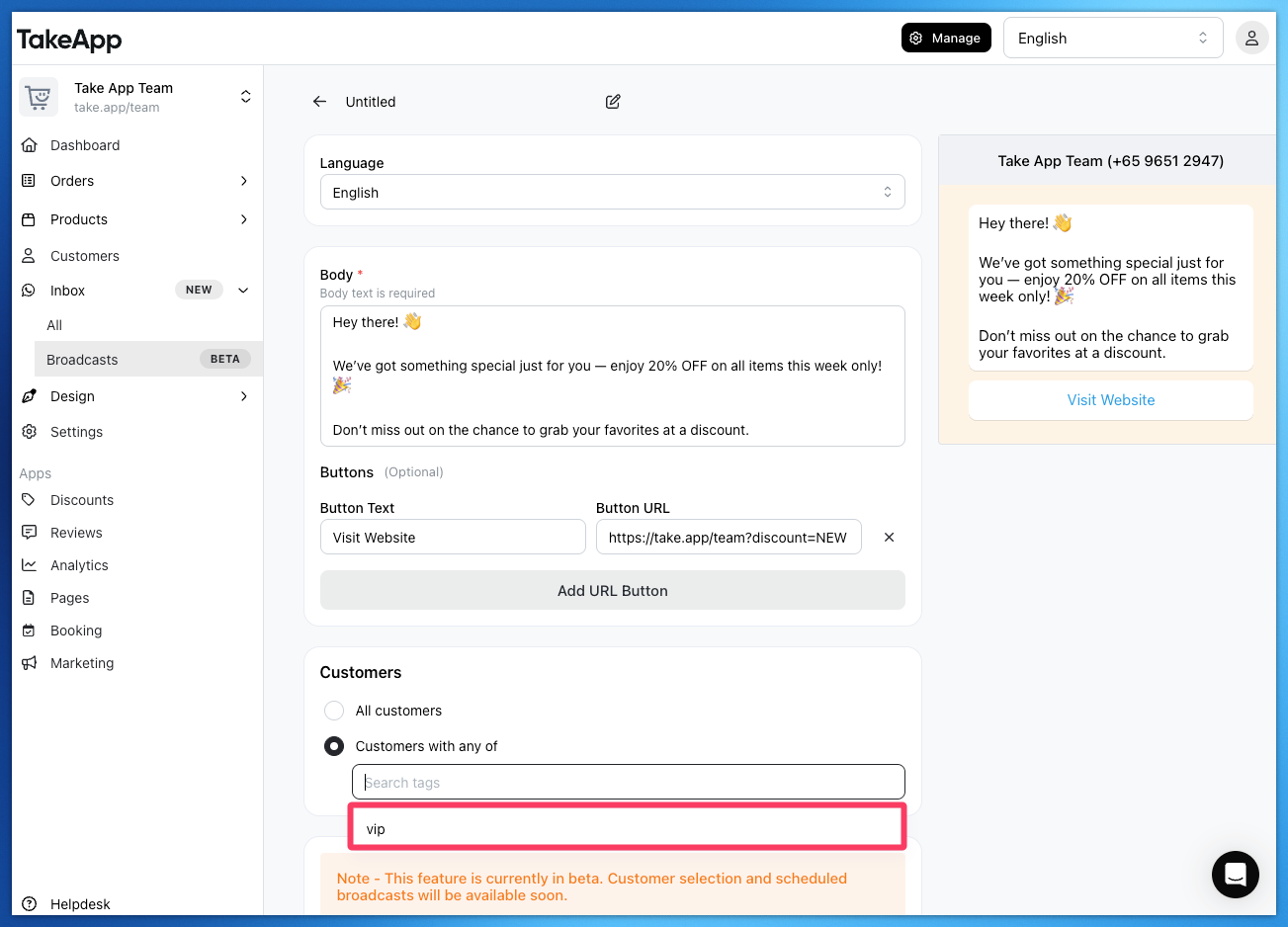Viewport: 1288px width, 927px height.
Task: Open the Discounts app
Action: pyautogui.click(x=82, y=500)
